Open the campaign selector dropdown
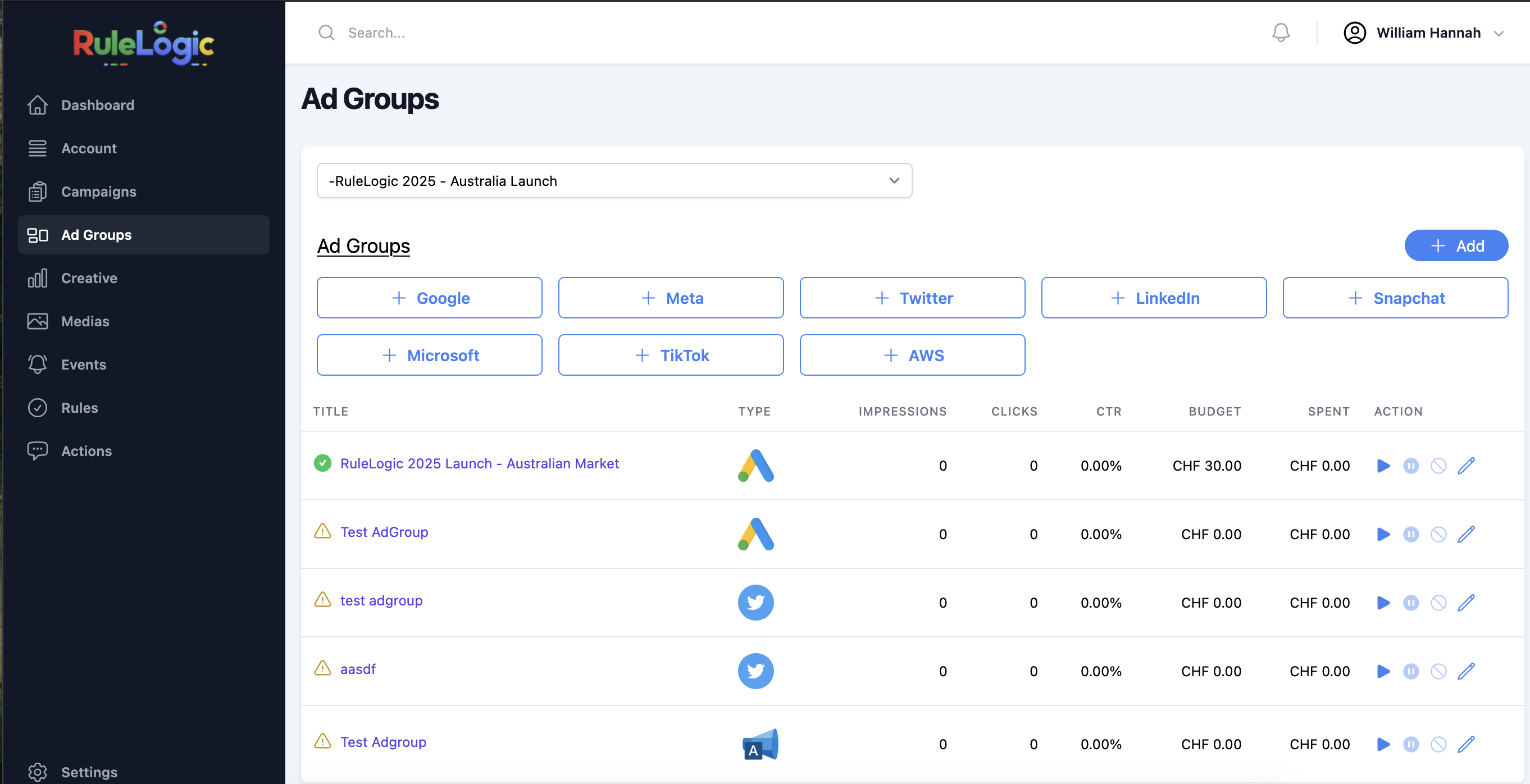The height and width of the screenshot is (784, 1530). point(614,181)
